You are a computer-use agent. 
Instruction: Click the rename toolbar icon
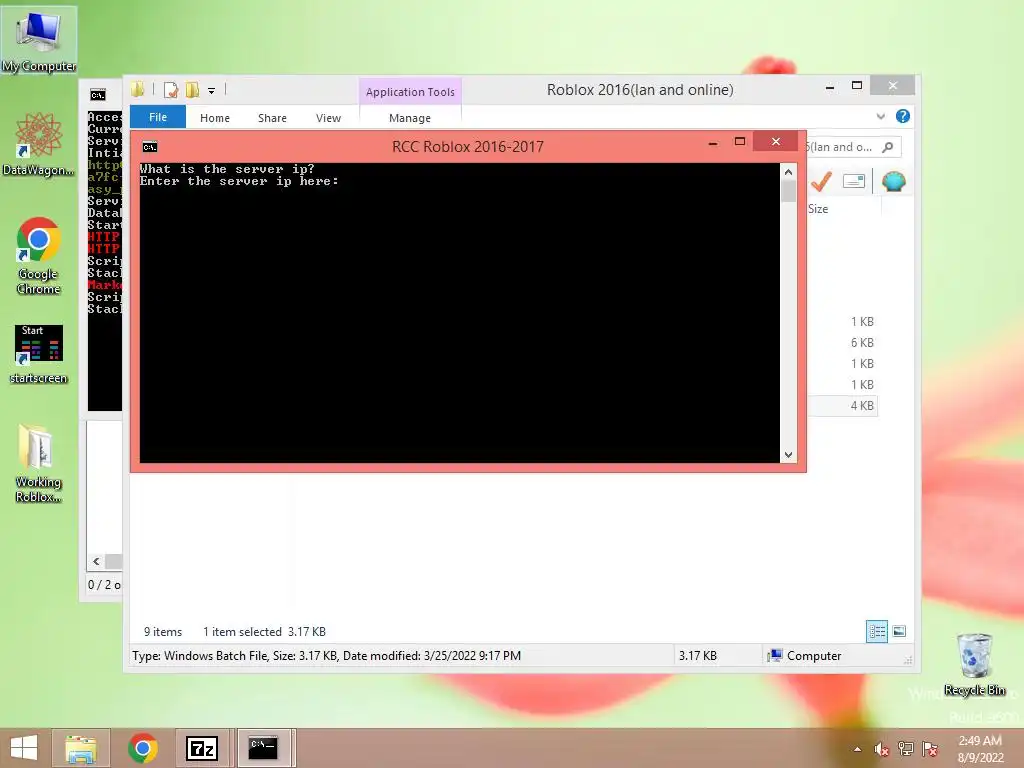[x=854, y=181]
